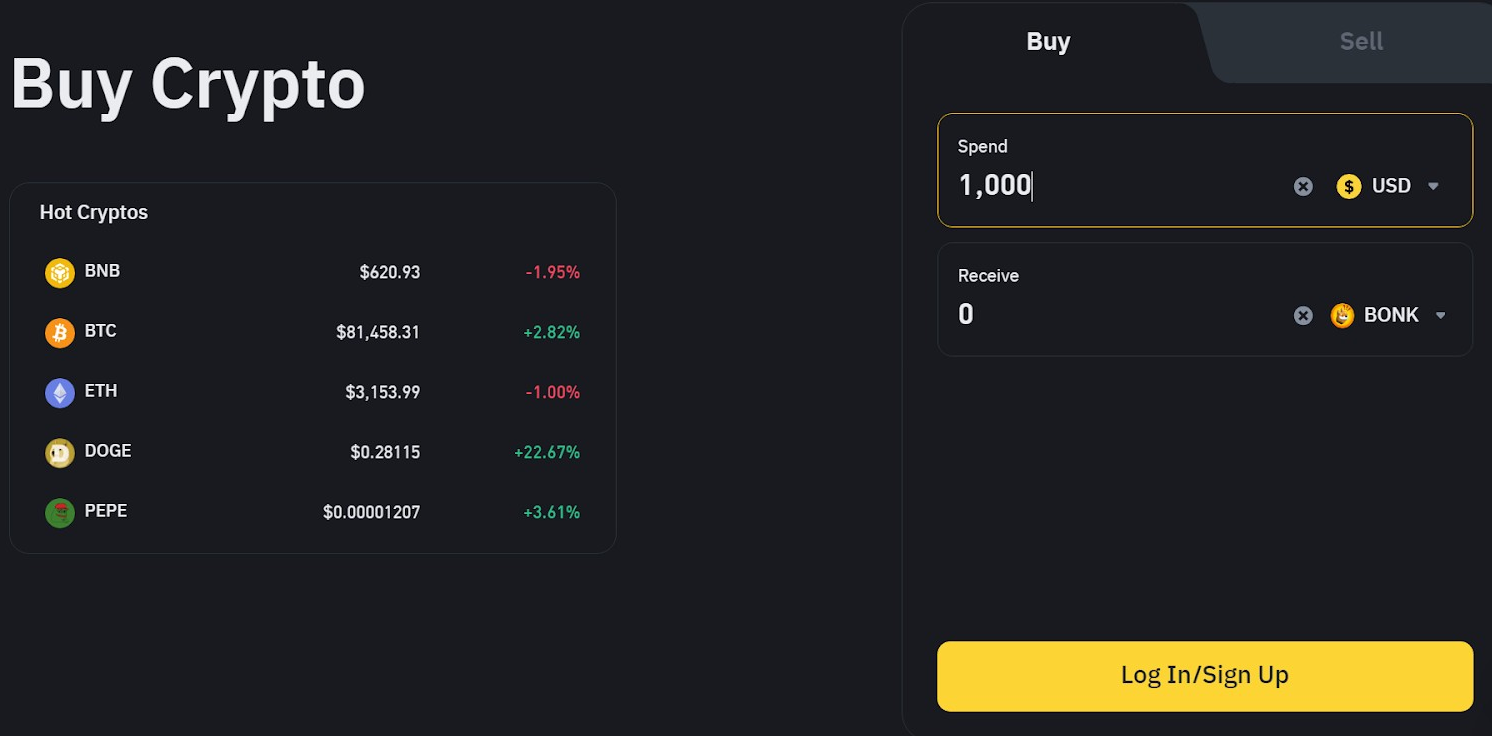Clear the Spend amount field
This screenshot has height=736, width=1492.
pyautogui.click(x=1303, y=186)
